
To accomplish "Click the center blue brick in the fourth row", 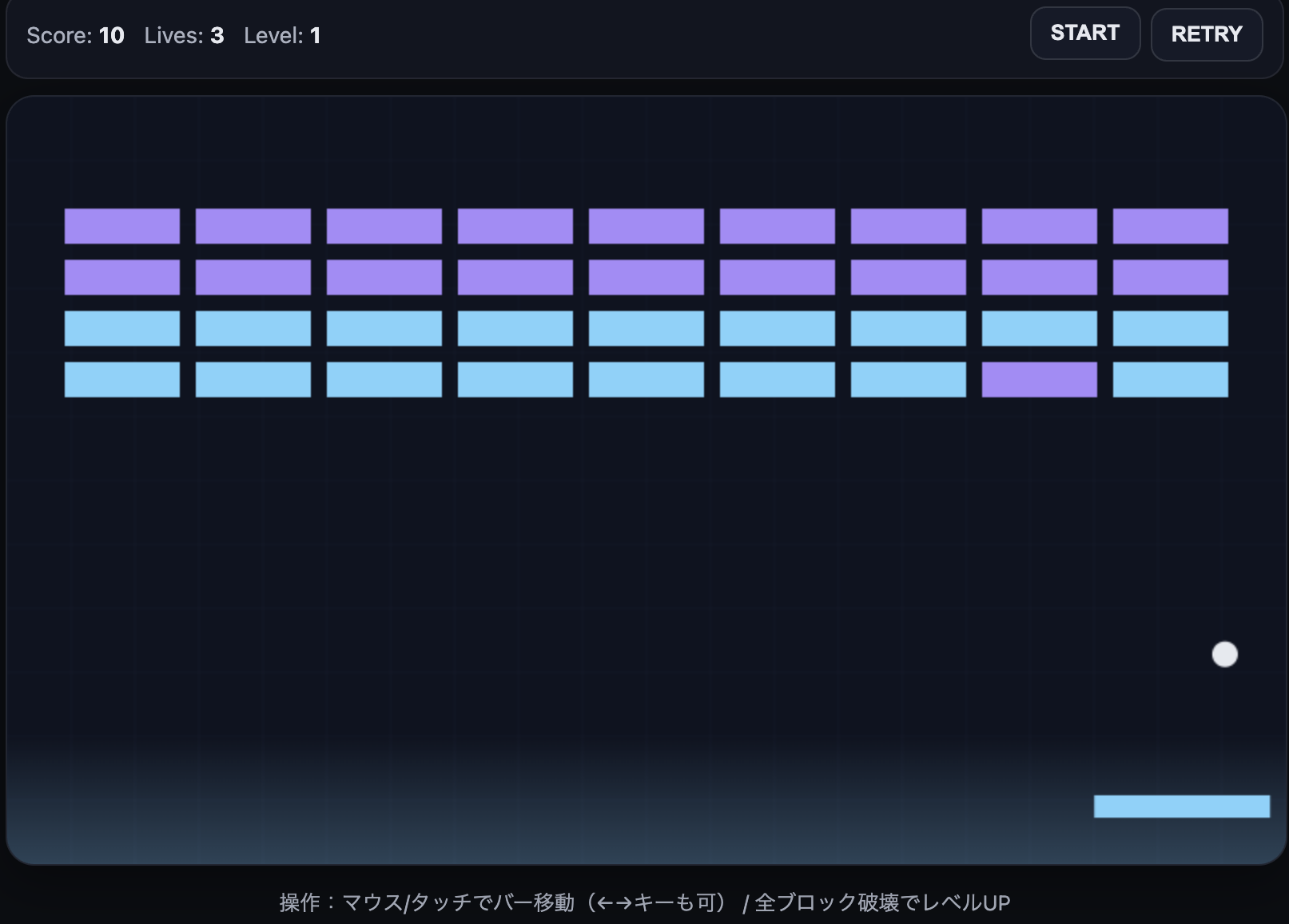I will (x=646, y=379).
